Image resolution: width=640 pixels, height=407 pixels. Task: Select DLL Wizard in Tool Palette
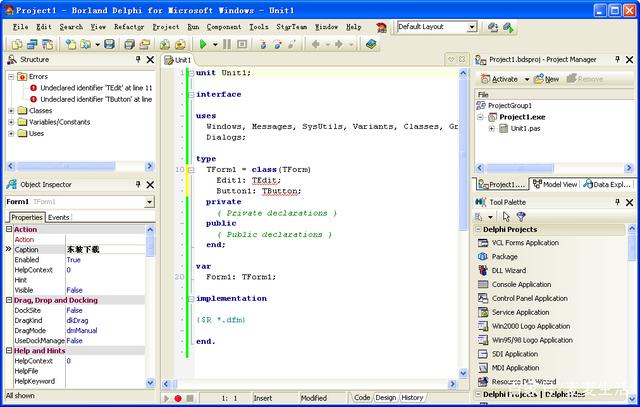(x=509, y=271)
